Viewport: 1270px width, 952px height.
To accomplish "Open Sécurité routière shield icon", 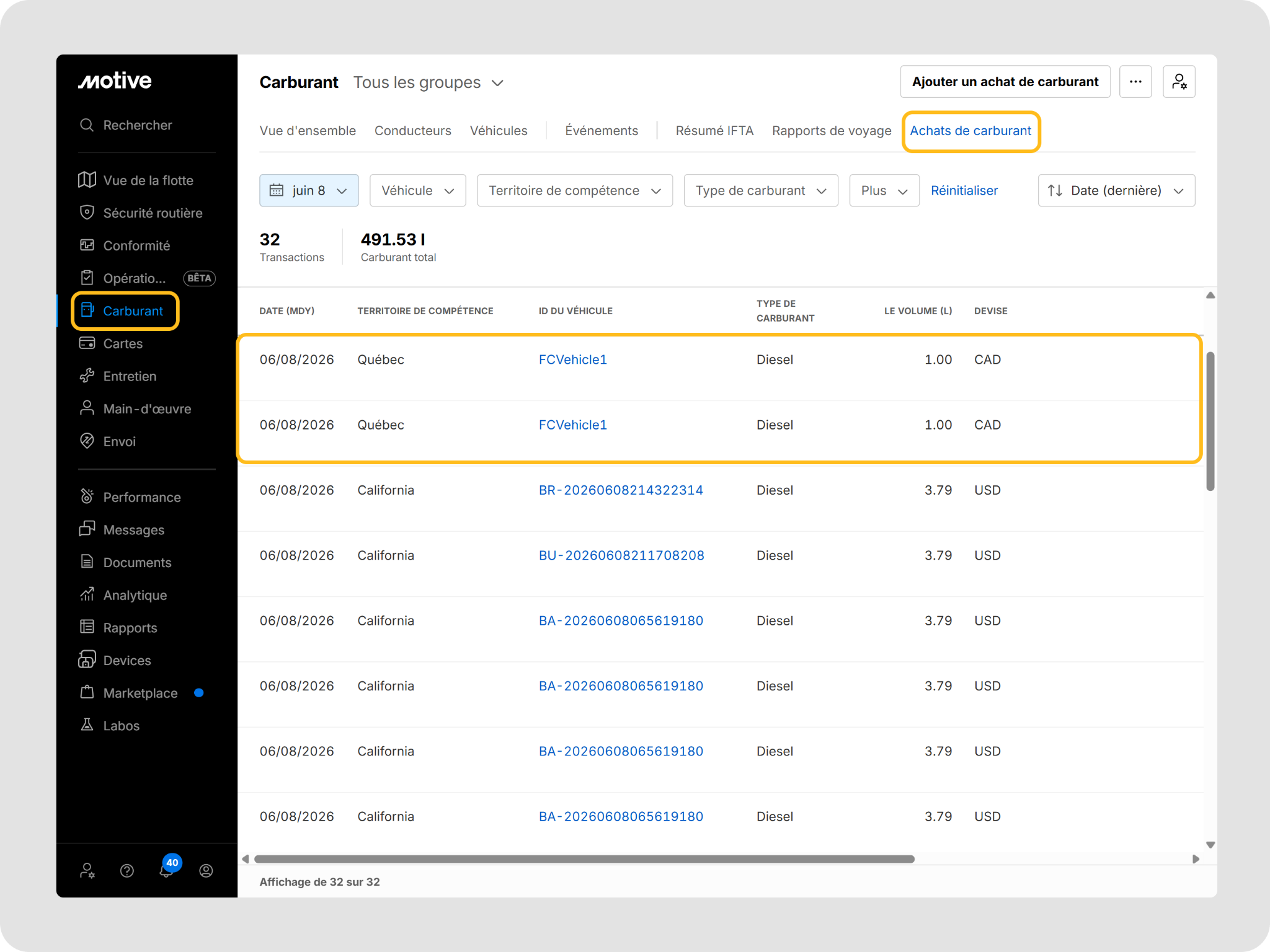I will click(87, 213).
